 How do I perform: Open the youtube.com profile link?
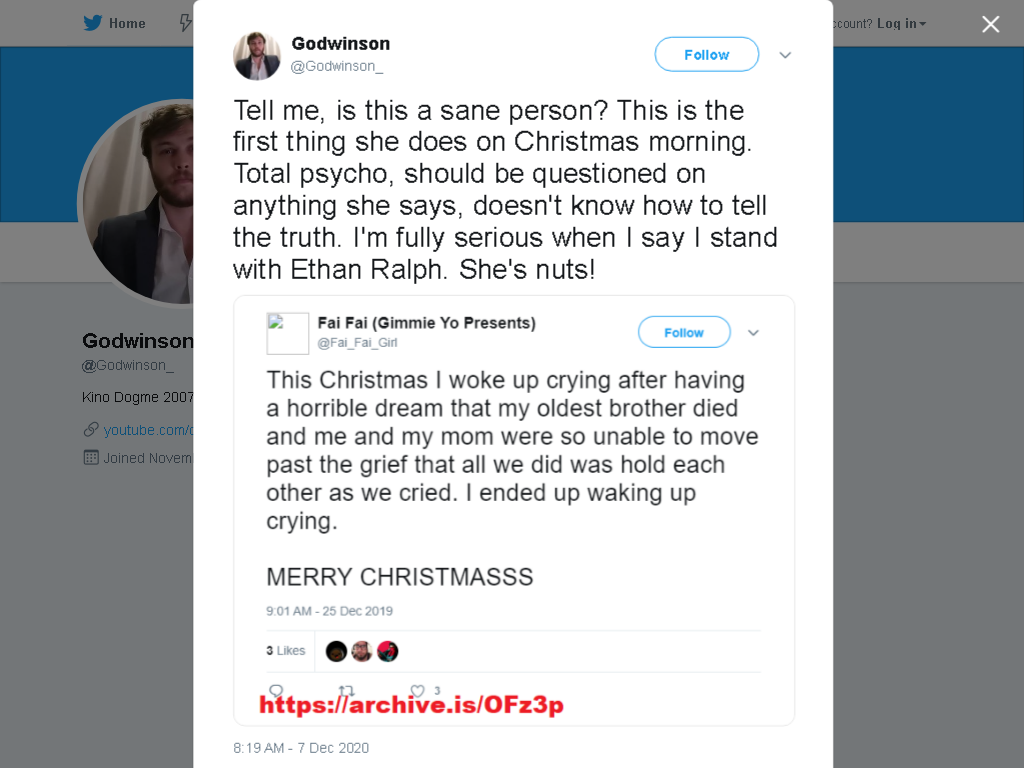point(148,430)
